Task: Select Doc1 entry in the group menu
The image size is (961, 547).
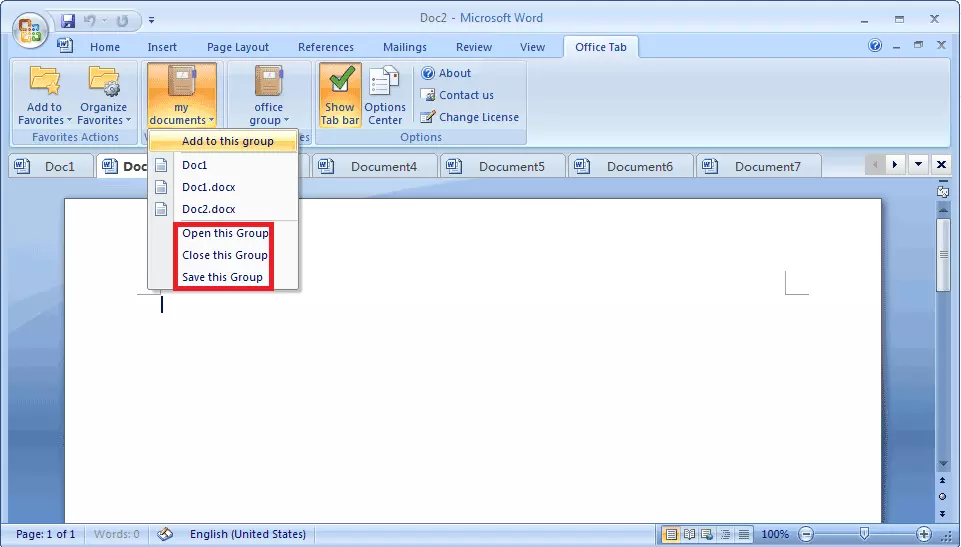Action: [224, 165]
